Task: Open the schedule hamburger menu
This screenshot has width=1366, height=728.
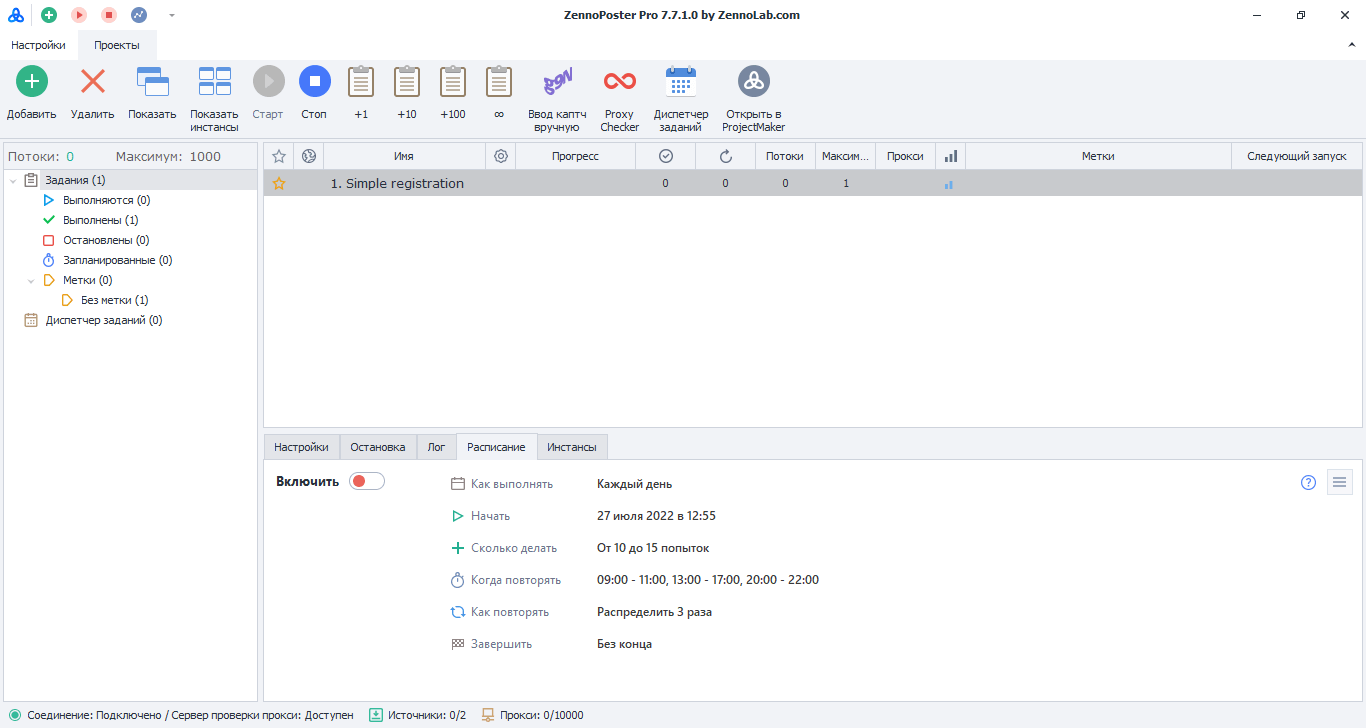Action: 1339,483
